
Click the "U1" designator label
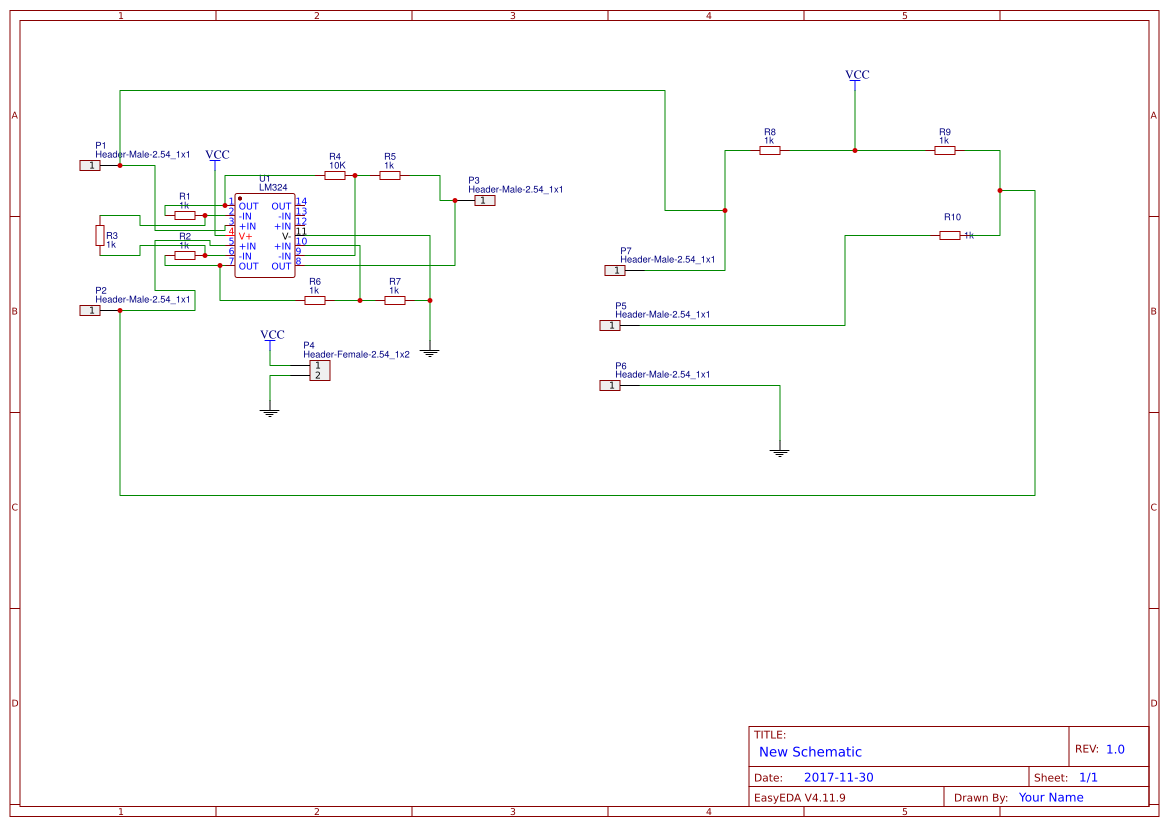point(265,179)
